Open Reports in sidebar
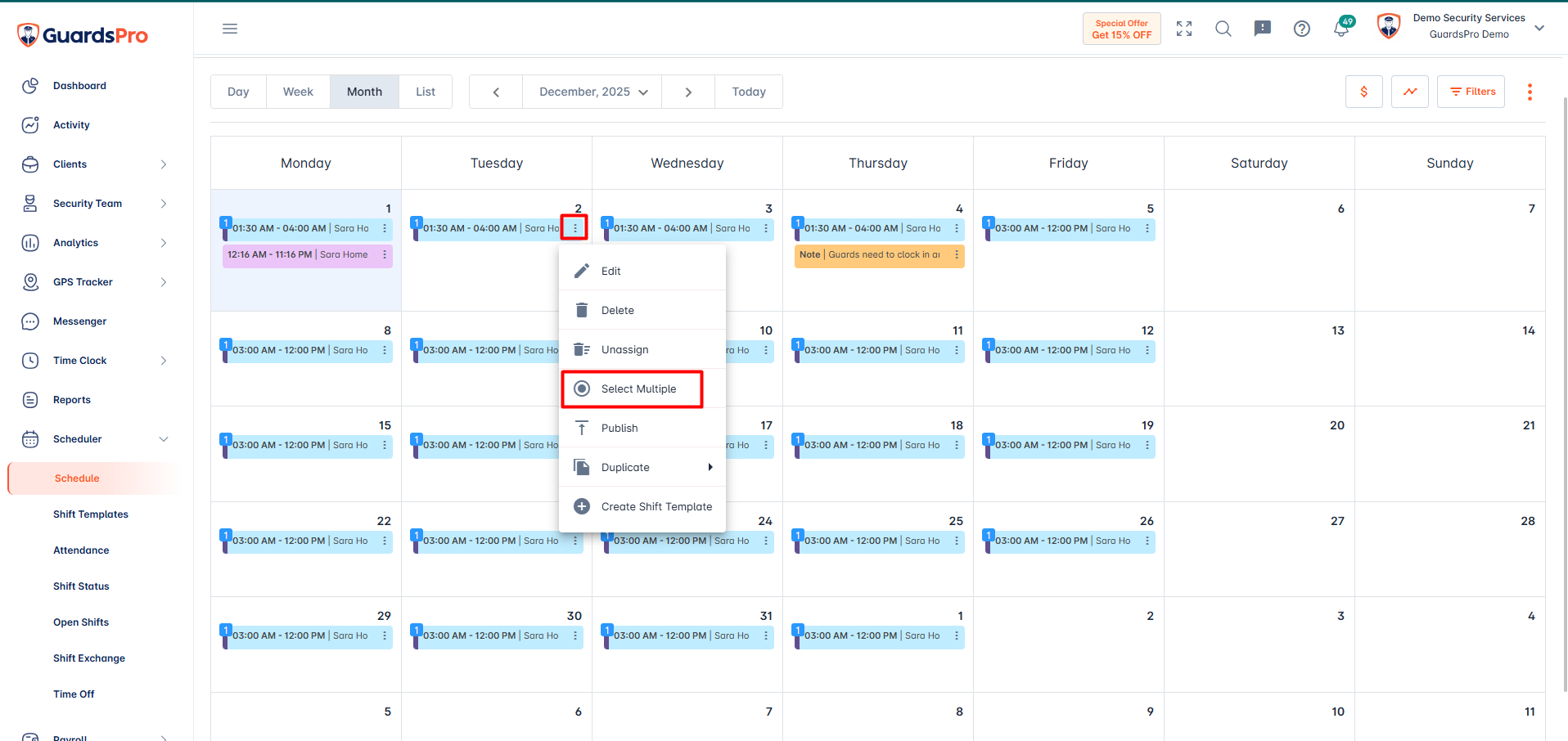This screenshot has height=741, width=1568. click(x=72, y=400)
